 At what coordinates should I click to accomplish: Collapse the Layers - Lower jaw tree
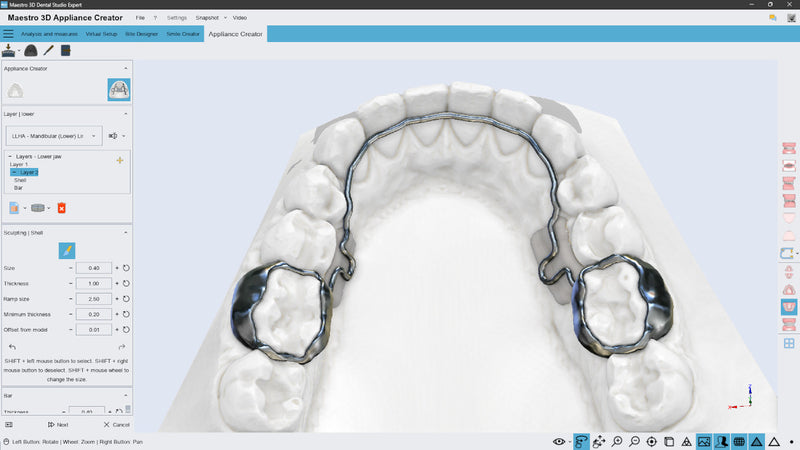[x=9, y=156]
